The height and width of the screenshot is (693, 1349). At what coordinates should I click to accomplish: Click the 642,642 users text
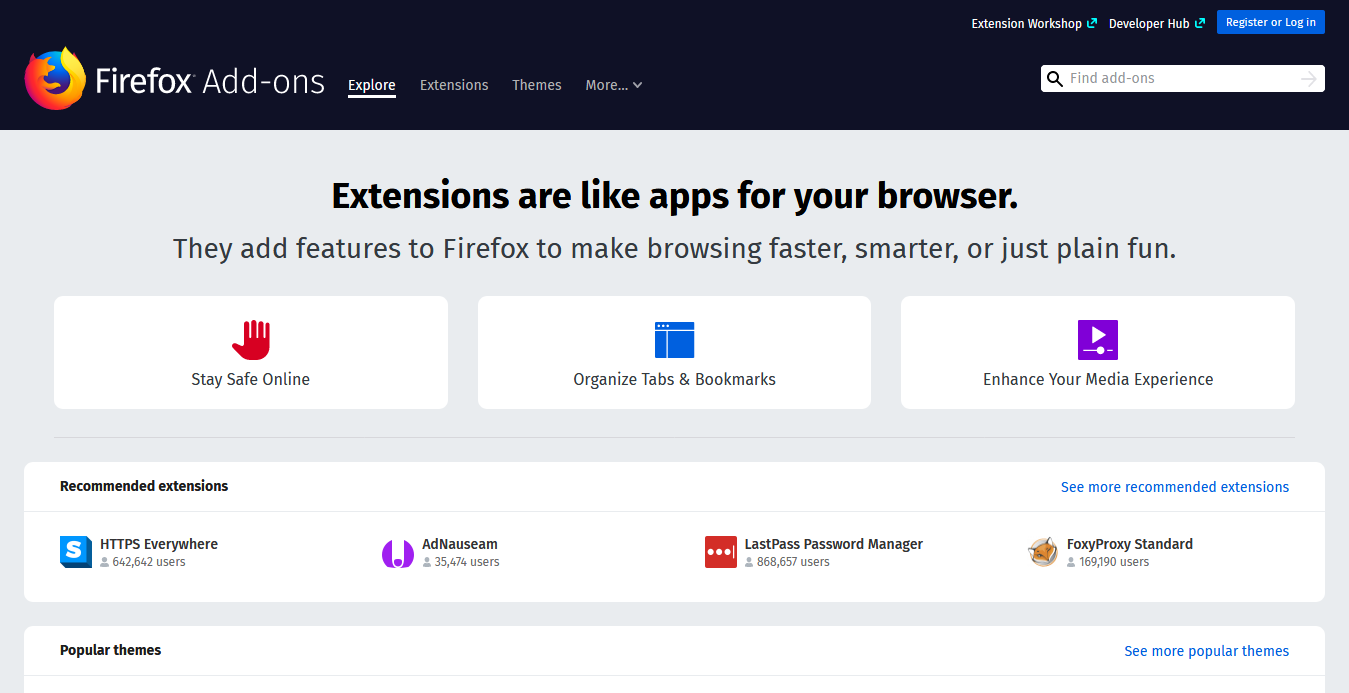pos(149,562)
